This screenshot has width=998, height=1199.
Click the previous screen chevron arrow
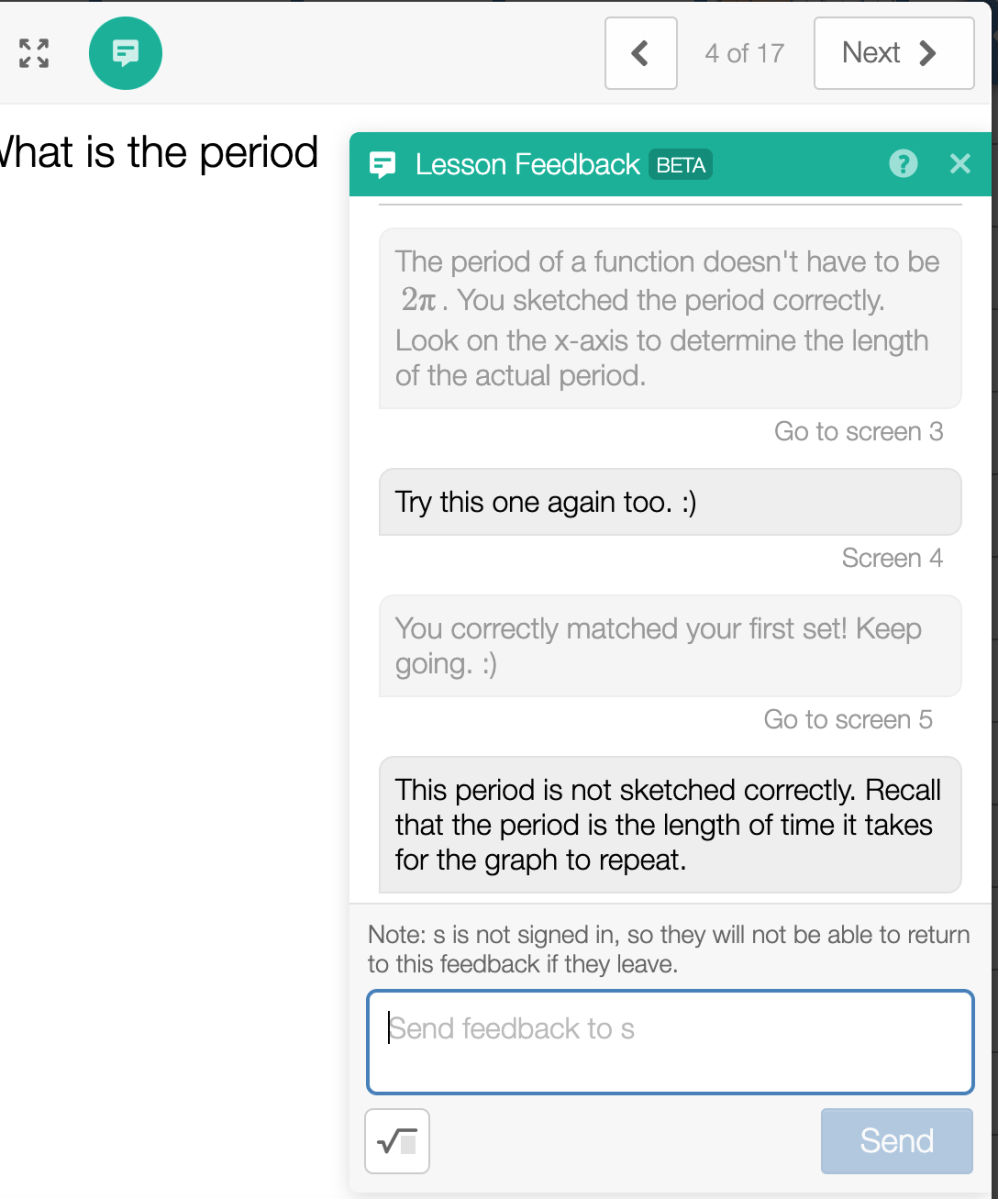640,53
